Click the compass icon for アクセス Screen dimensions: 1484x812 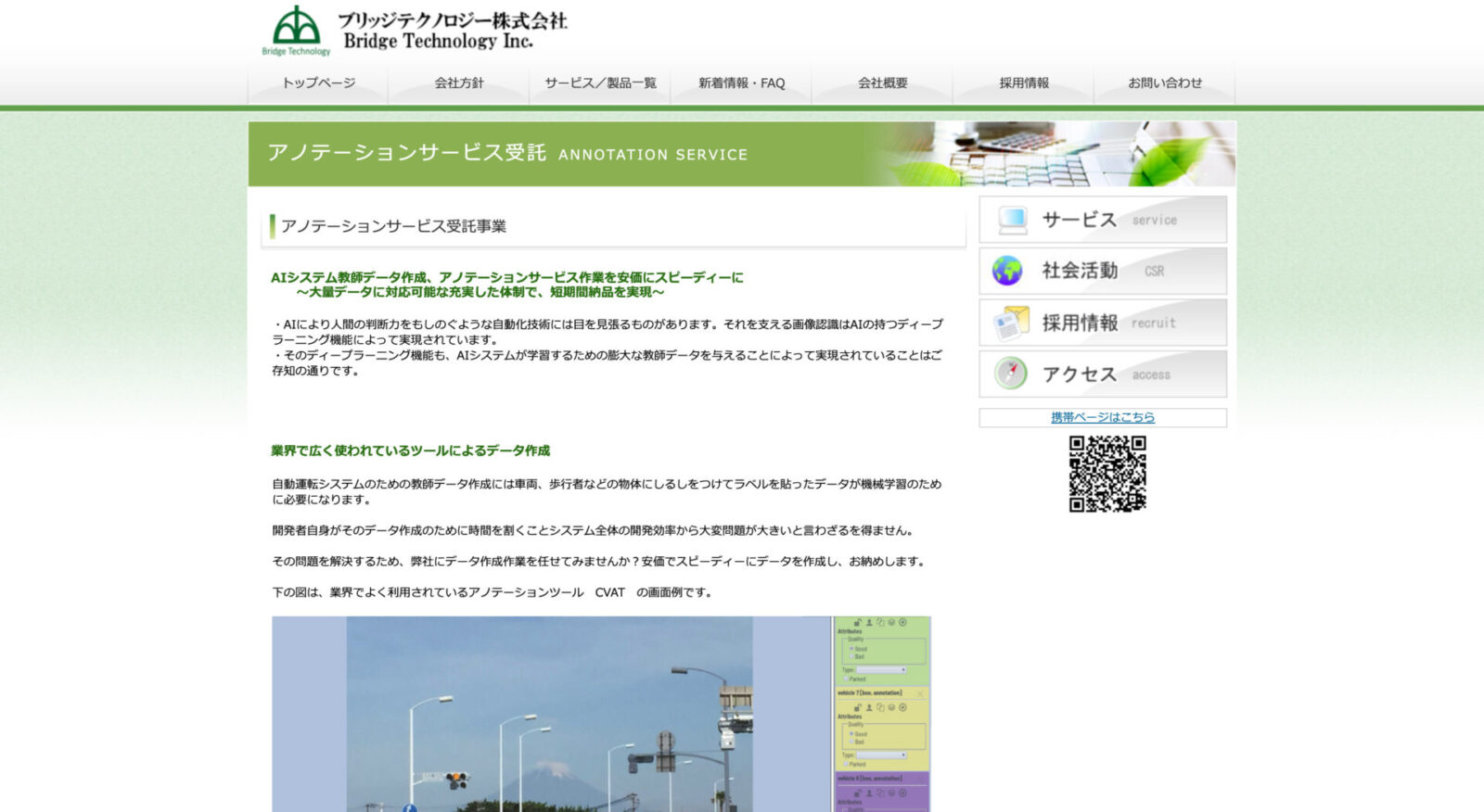pyautogui.click(x=1010, y=374)
